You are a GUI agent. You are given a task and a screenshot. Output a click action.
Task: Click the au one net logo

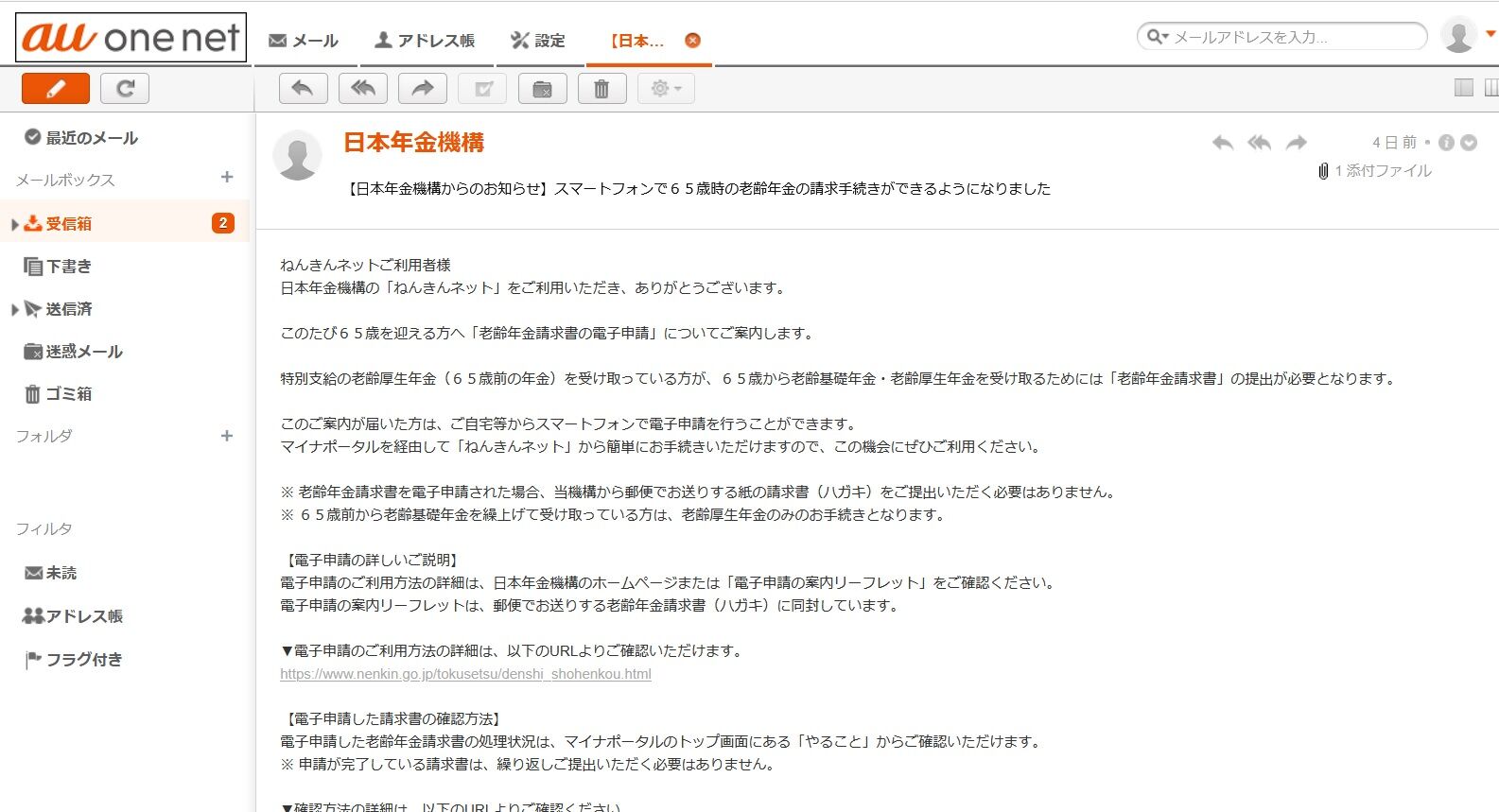131,37
